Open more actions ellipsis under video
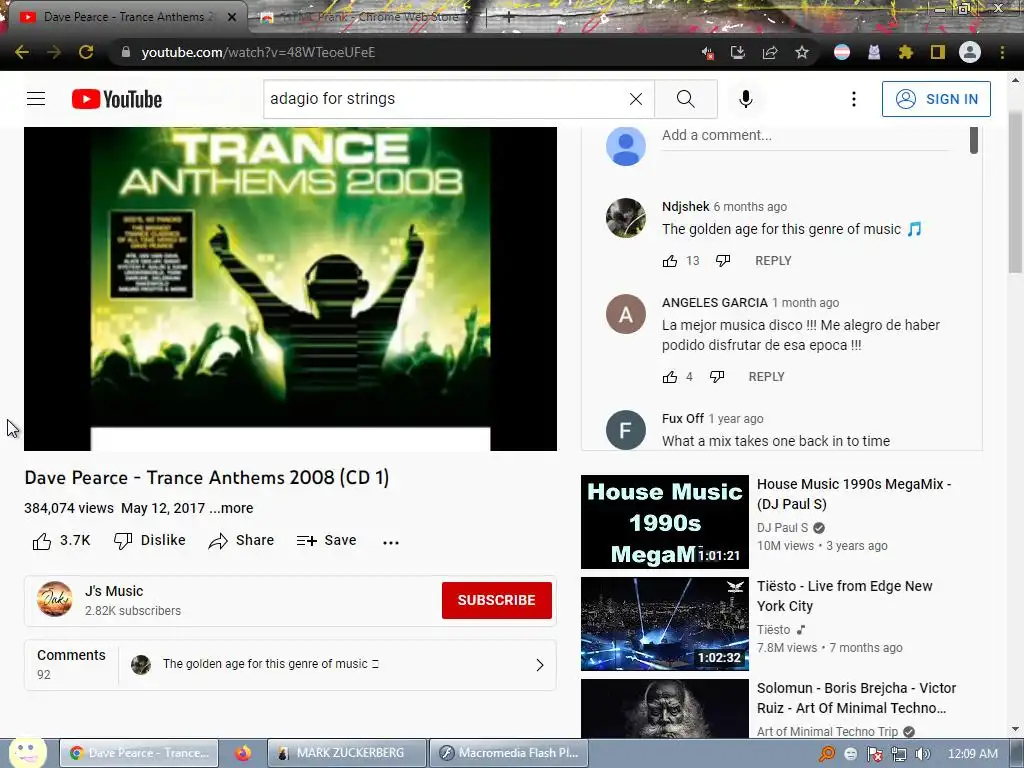 tap(391, 542)
